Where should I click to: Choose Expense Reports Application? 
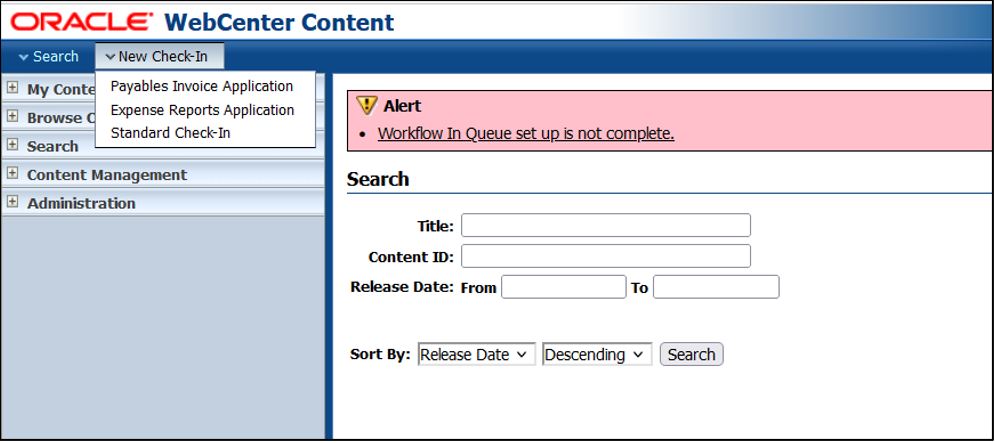tap(202, 110)
